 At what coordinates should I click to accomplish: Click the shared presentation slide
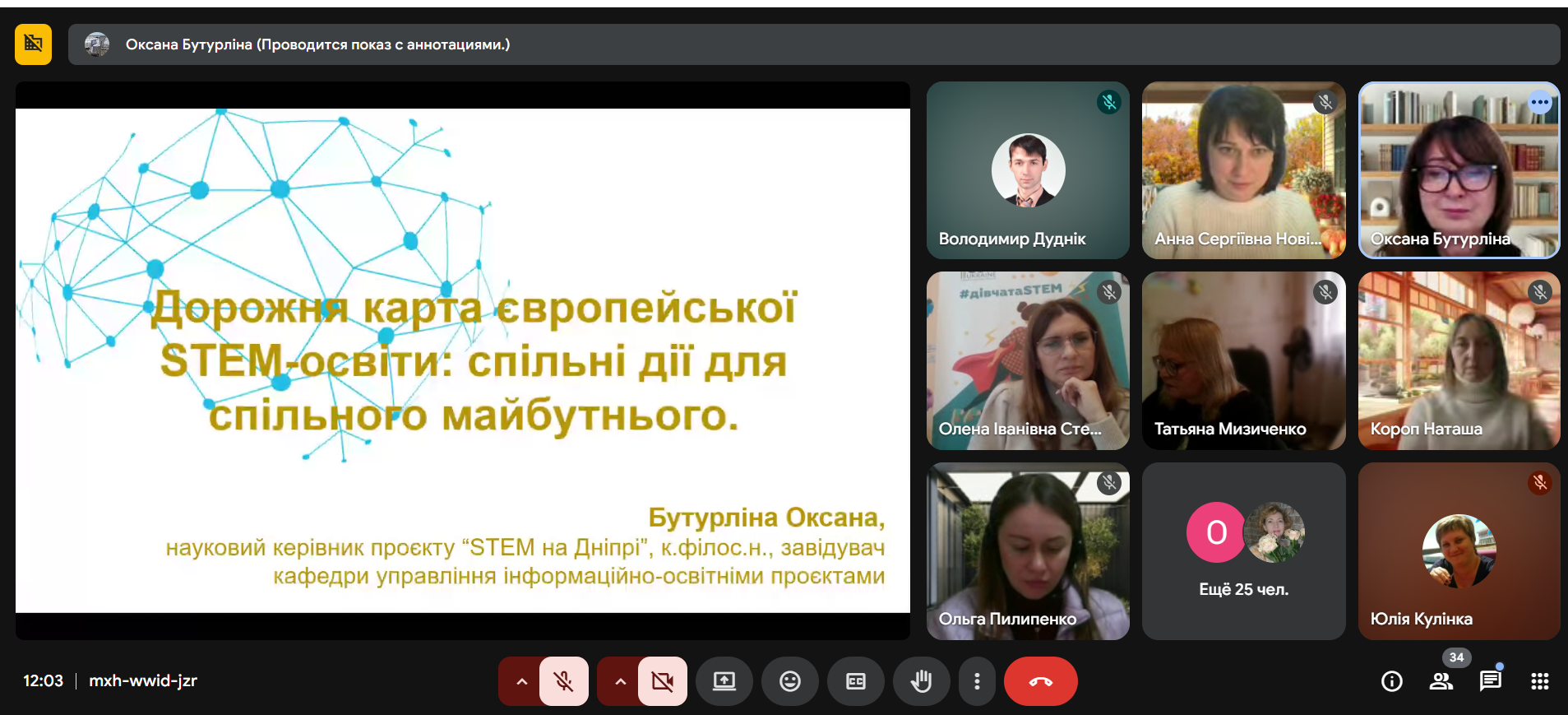click(462, 360)
